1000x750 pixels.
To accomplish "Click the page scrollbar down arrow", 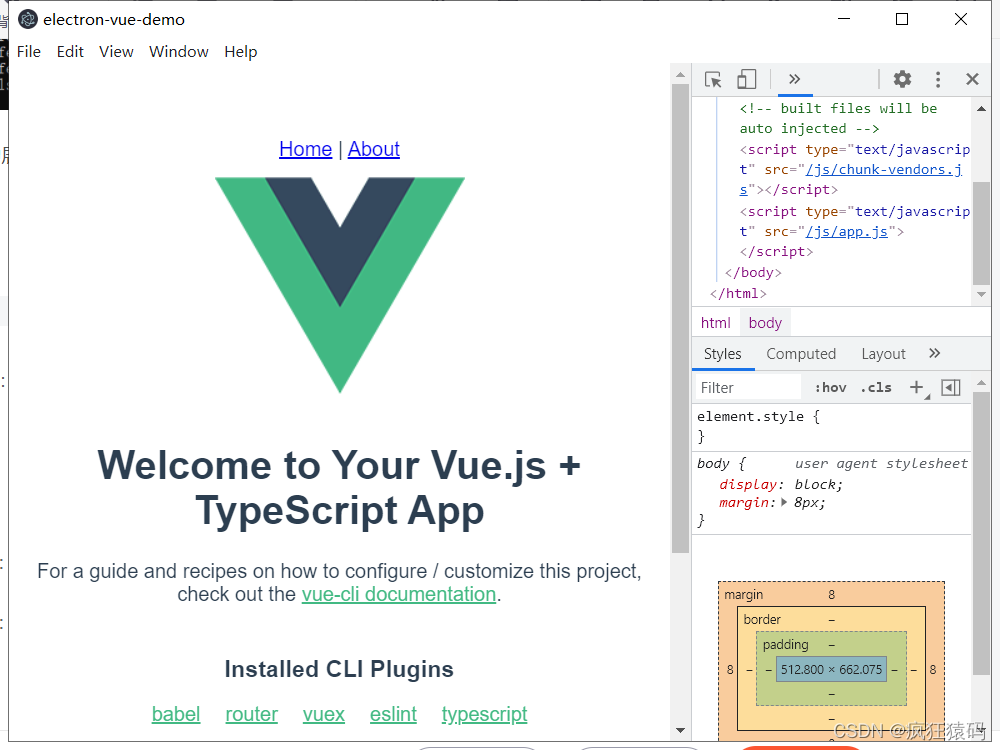I will [680, 731].
